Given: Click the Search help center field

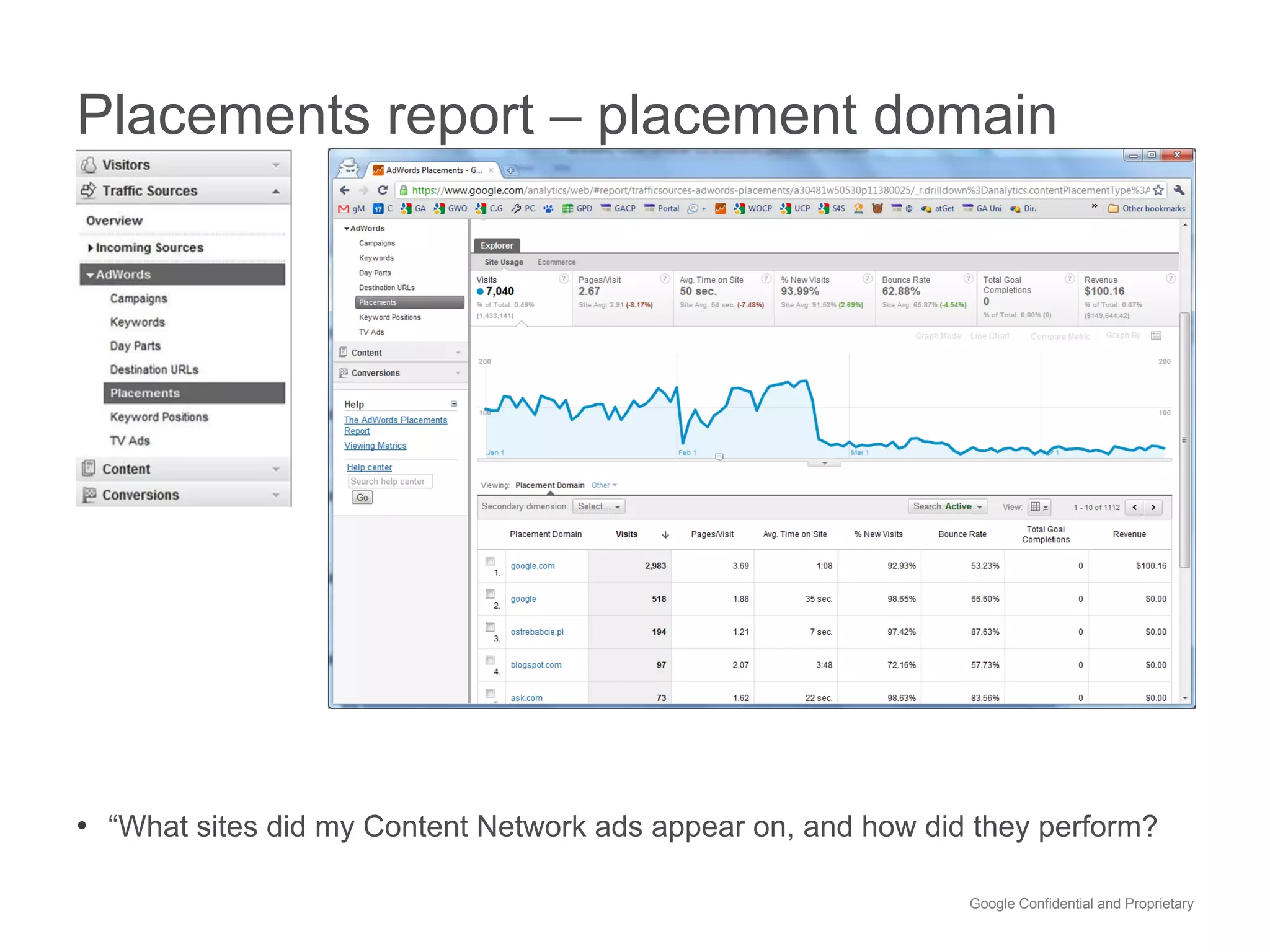Looking at the screenshot, I should coord(390,482).
